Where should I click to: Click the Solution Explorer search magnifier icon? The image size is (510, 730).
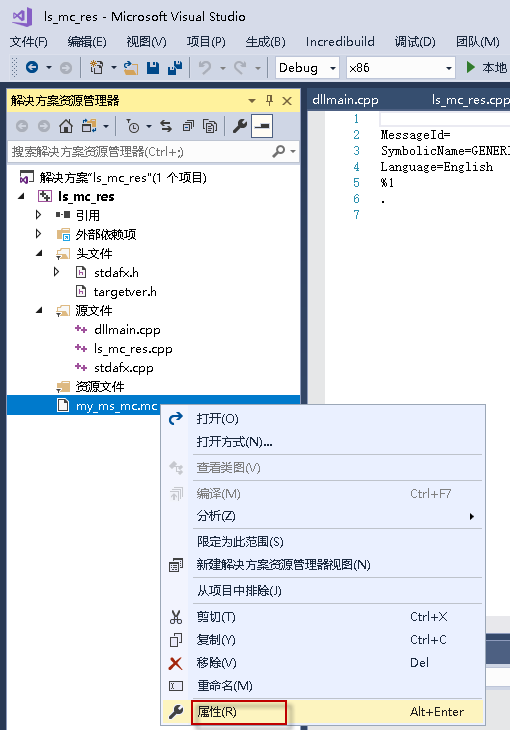tap(279, 151)
